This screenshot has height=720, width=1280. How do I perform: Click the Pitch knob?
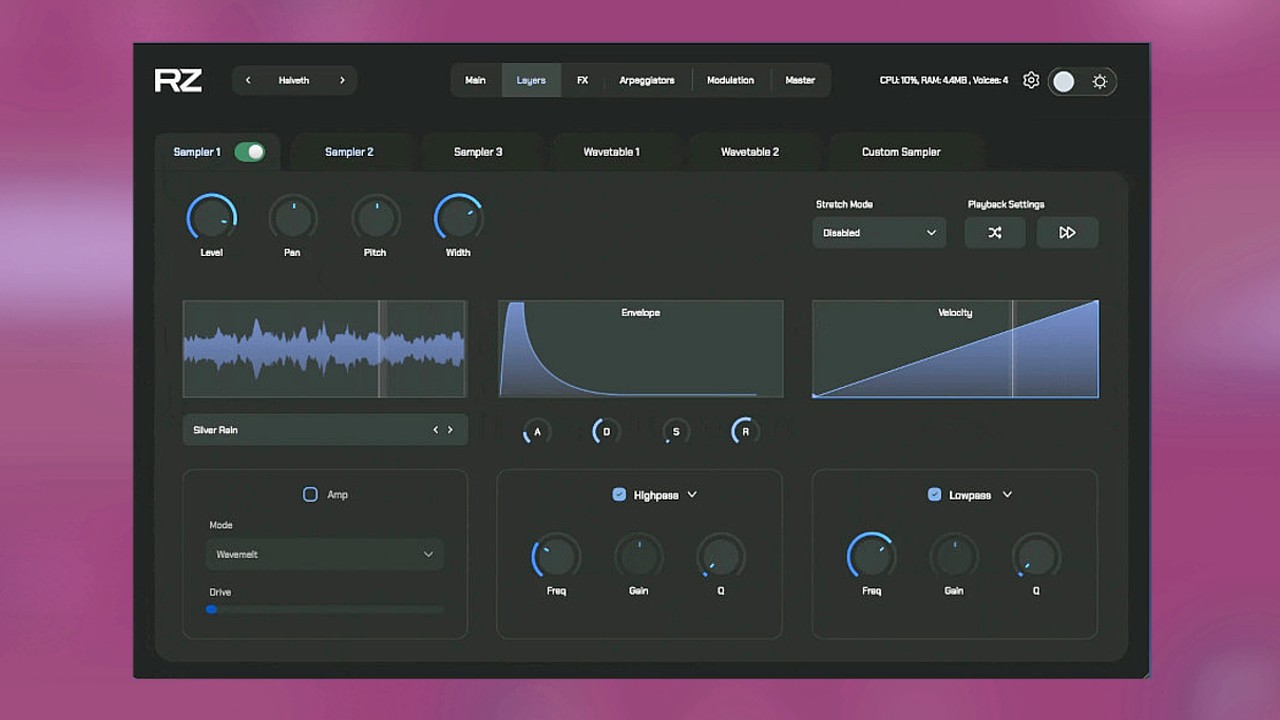pos(375,218)
